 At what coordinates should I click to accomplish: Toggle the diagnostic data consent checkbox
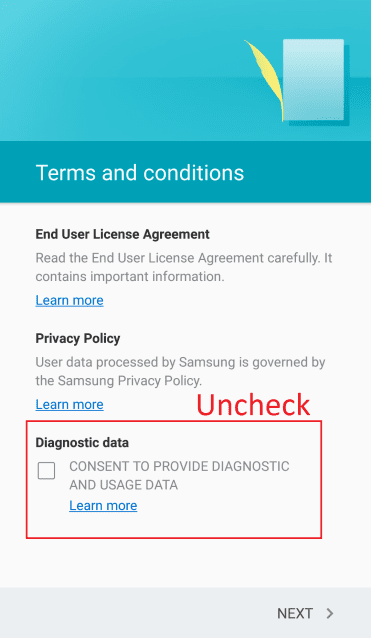coord(46,471)
